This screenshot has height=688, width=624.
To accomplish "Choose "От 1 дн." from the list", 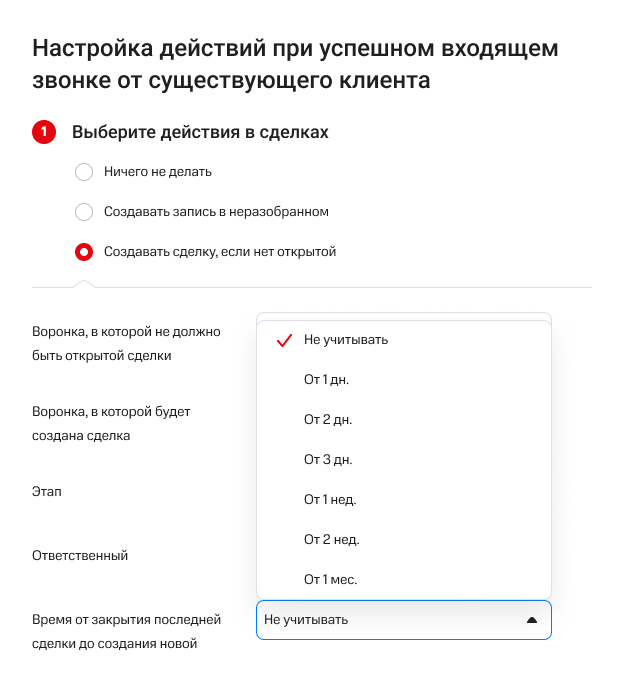I will 326,380.
